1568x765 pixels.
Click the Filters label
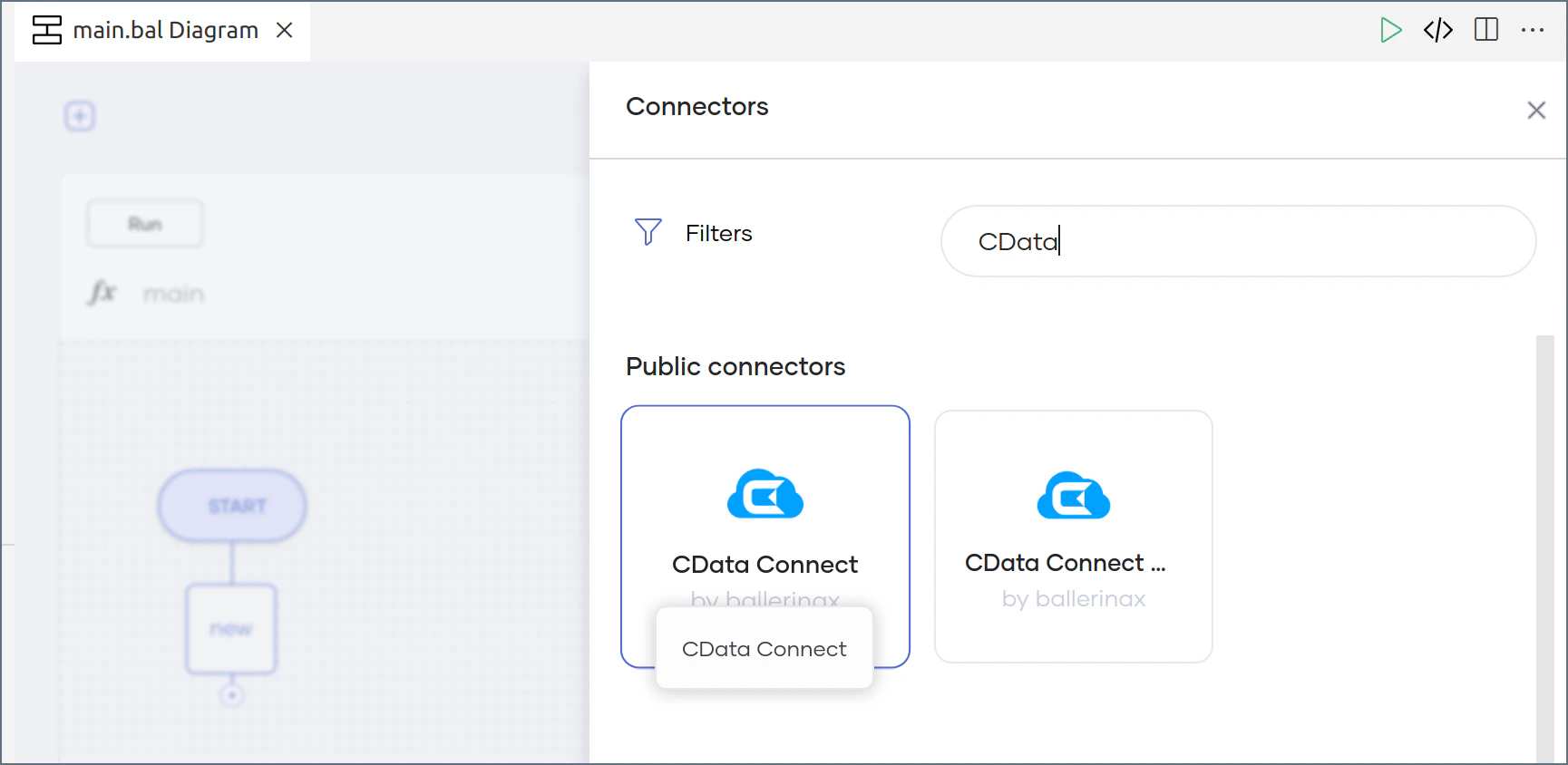718,234
